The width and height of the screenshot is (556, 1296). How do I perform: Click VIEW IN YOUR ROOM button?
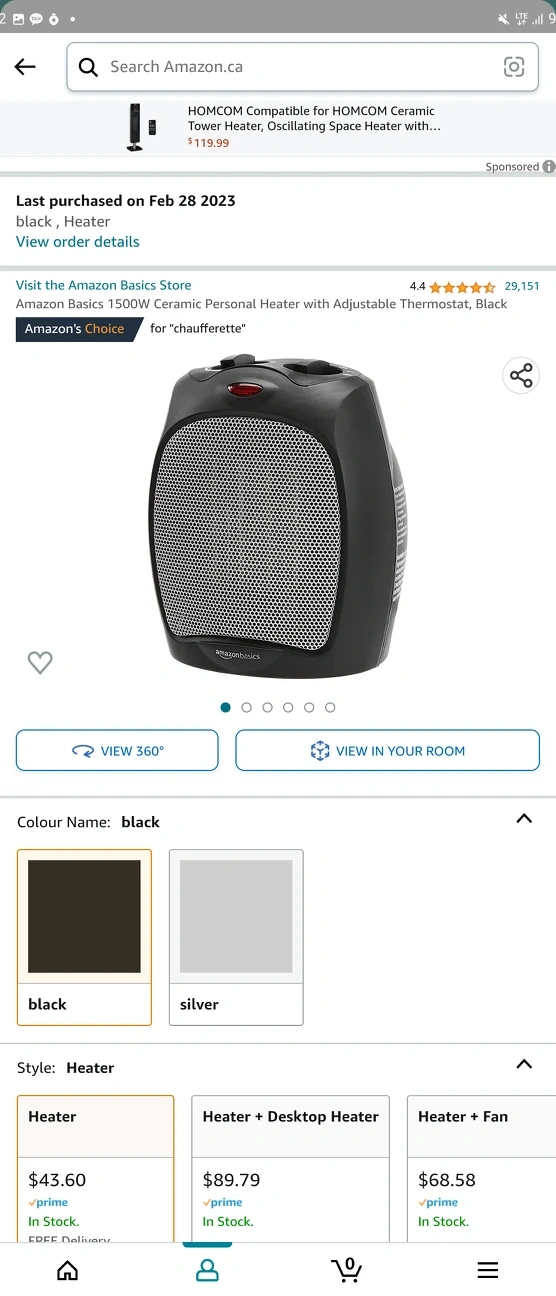coord(387,750)
